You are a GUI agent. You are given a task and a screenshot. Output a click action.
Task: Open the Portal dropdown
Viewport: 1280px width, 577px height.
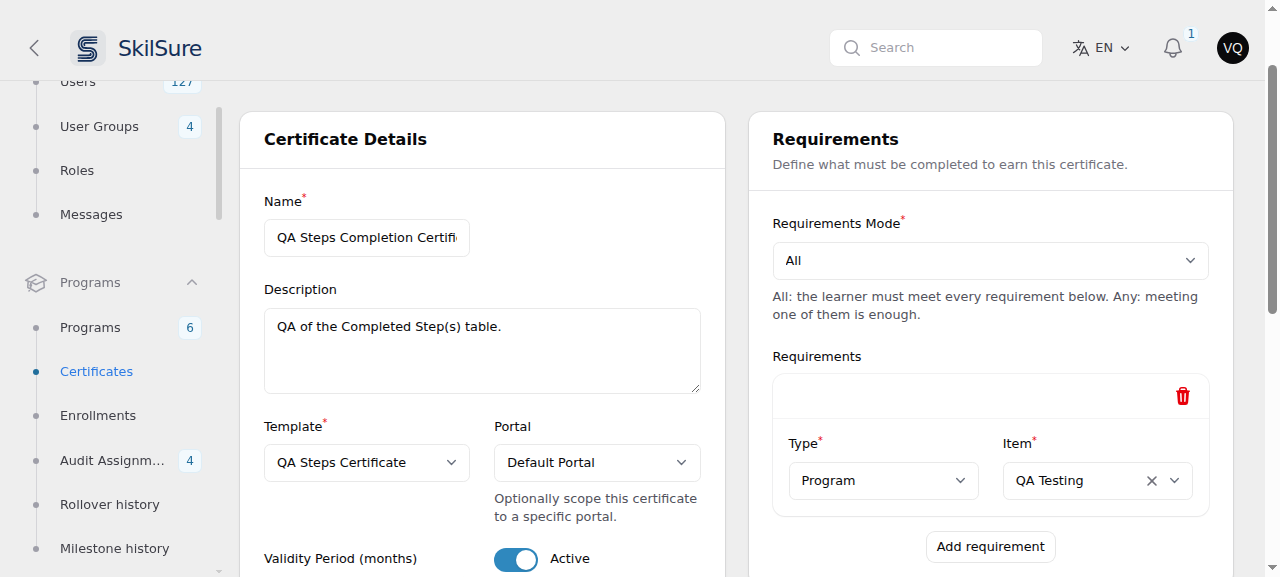tap(597, 463)
